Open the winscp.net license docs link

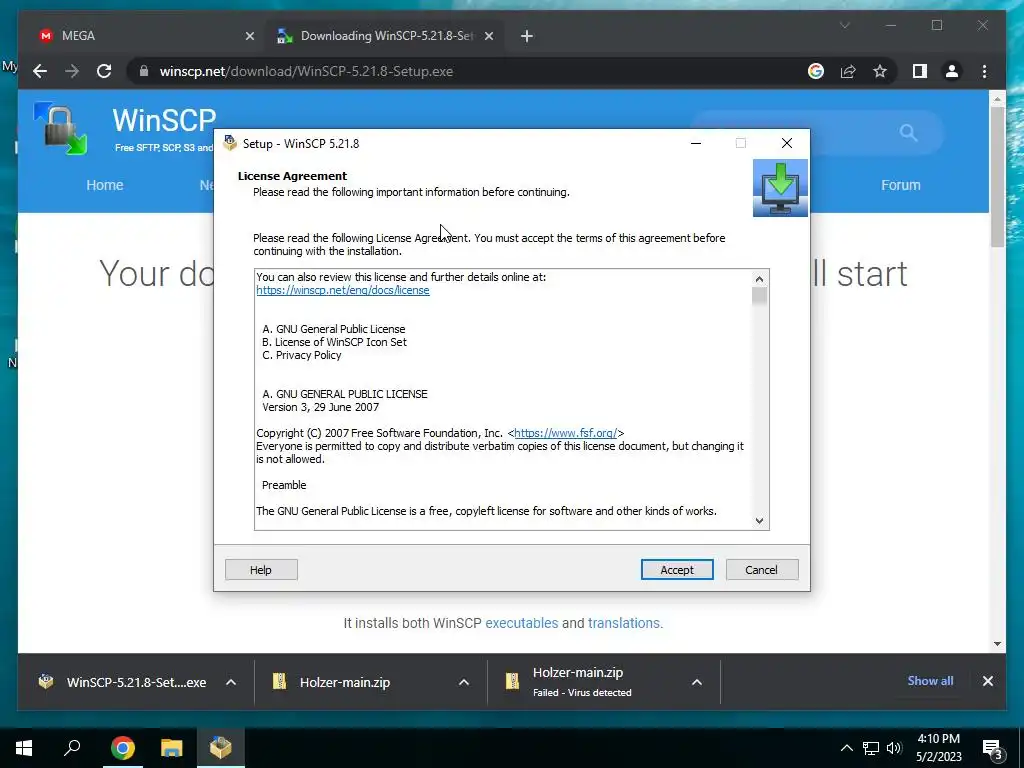pos(343,290)
